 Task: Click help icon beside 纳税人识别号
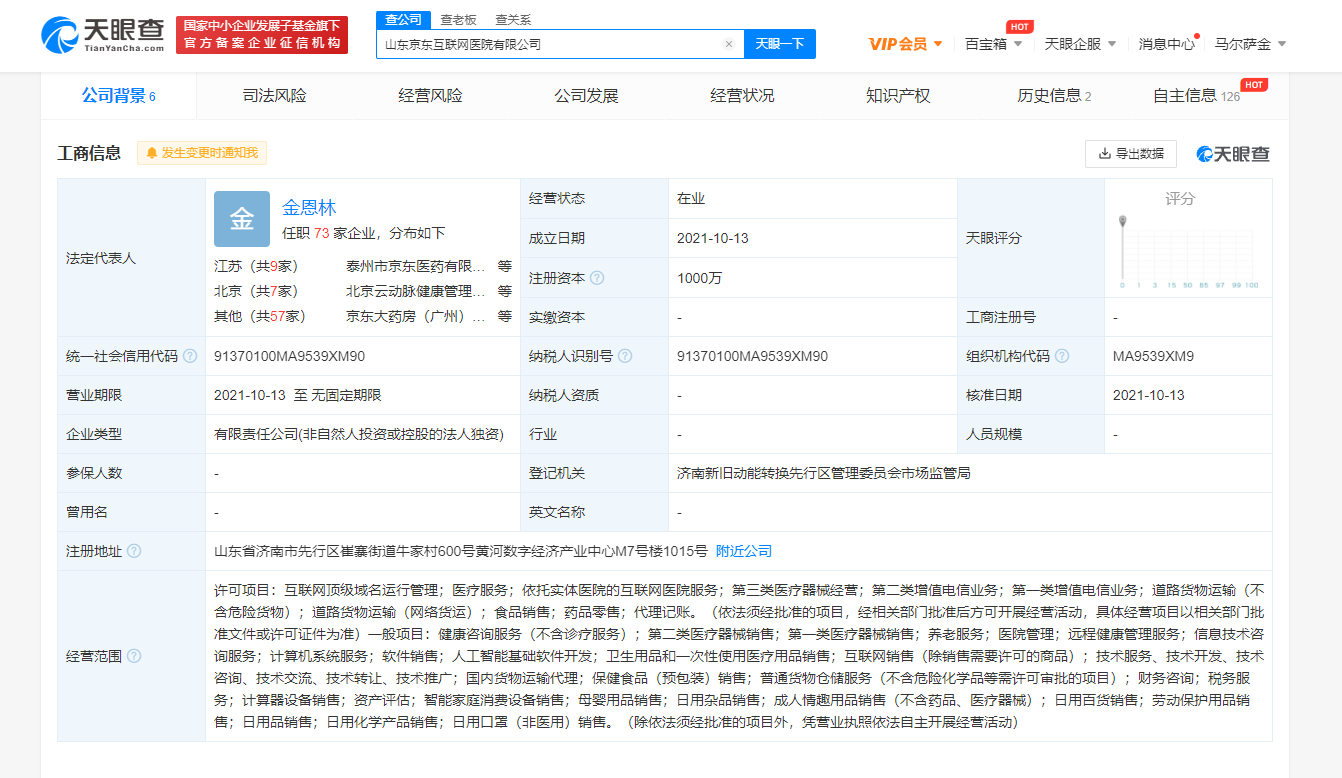625,356
